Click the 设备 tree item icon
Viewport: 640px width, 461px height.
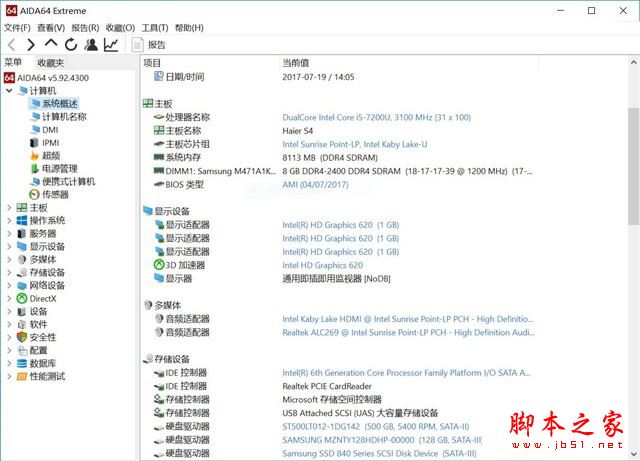[x=22, y=312]
